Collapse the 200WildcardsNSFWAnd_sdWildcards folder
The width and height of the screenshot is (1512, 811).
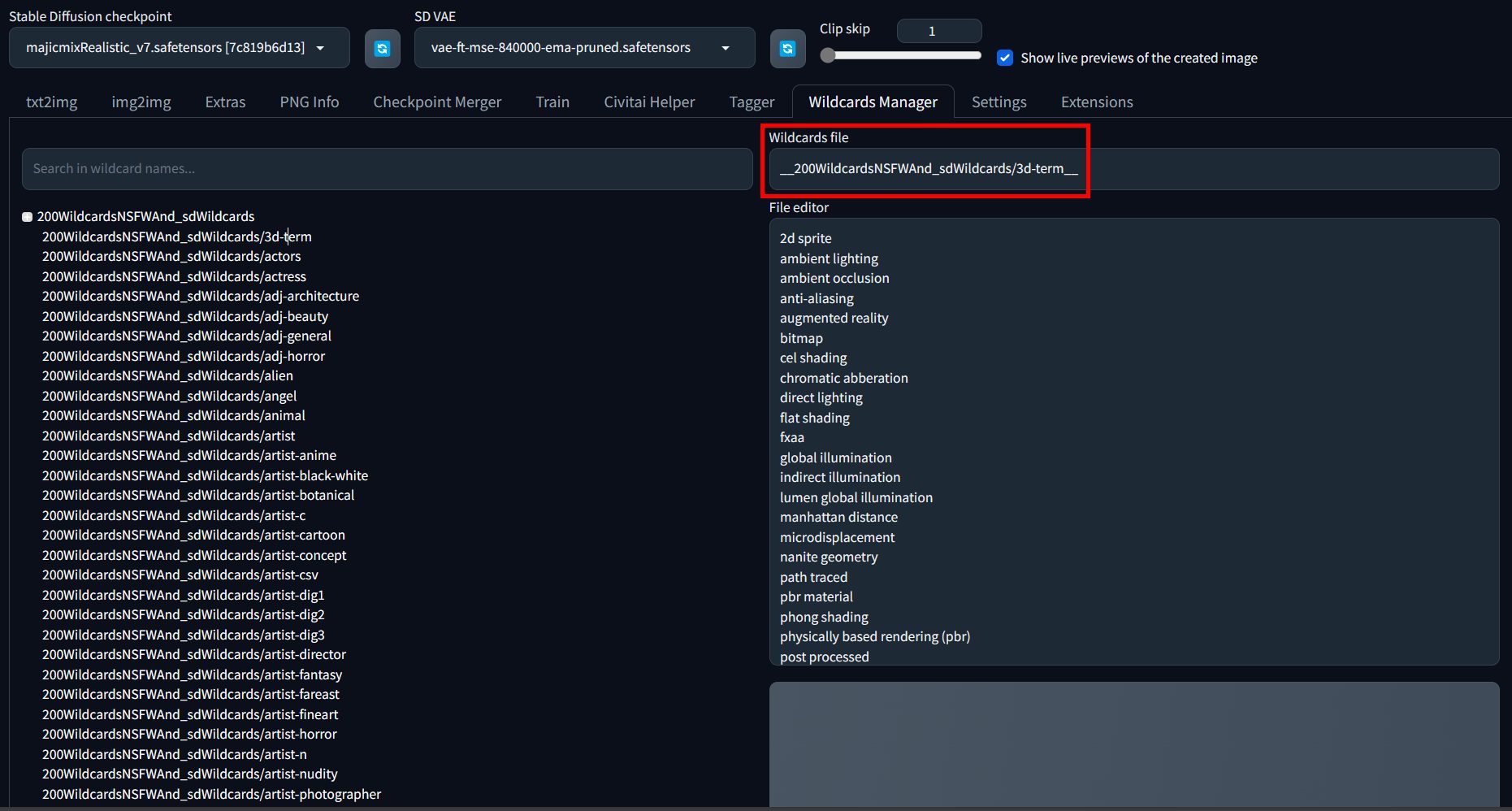pos(27,217)
